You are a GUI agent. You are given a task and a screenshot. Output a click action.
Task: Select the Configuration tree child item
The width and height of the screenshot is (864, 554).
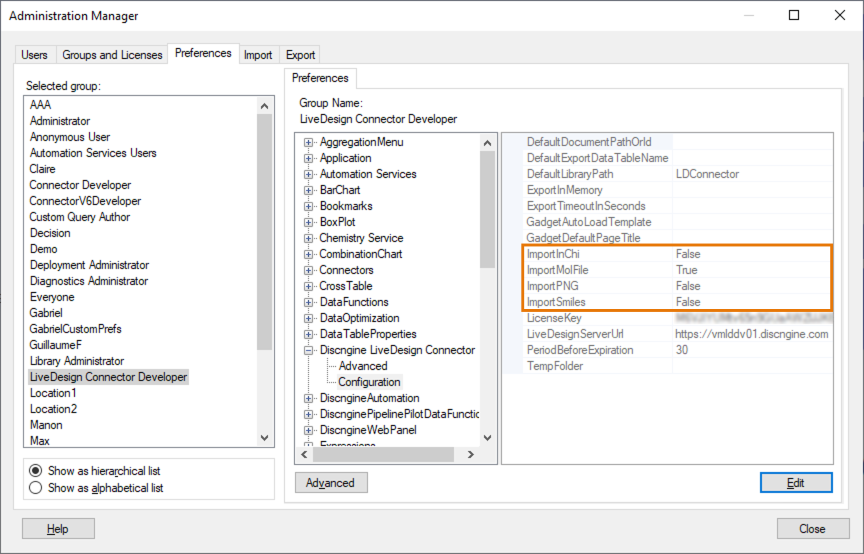tap(369, 382)
